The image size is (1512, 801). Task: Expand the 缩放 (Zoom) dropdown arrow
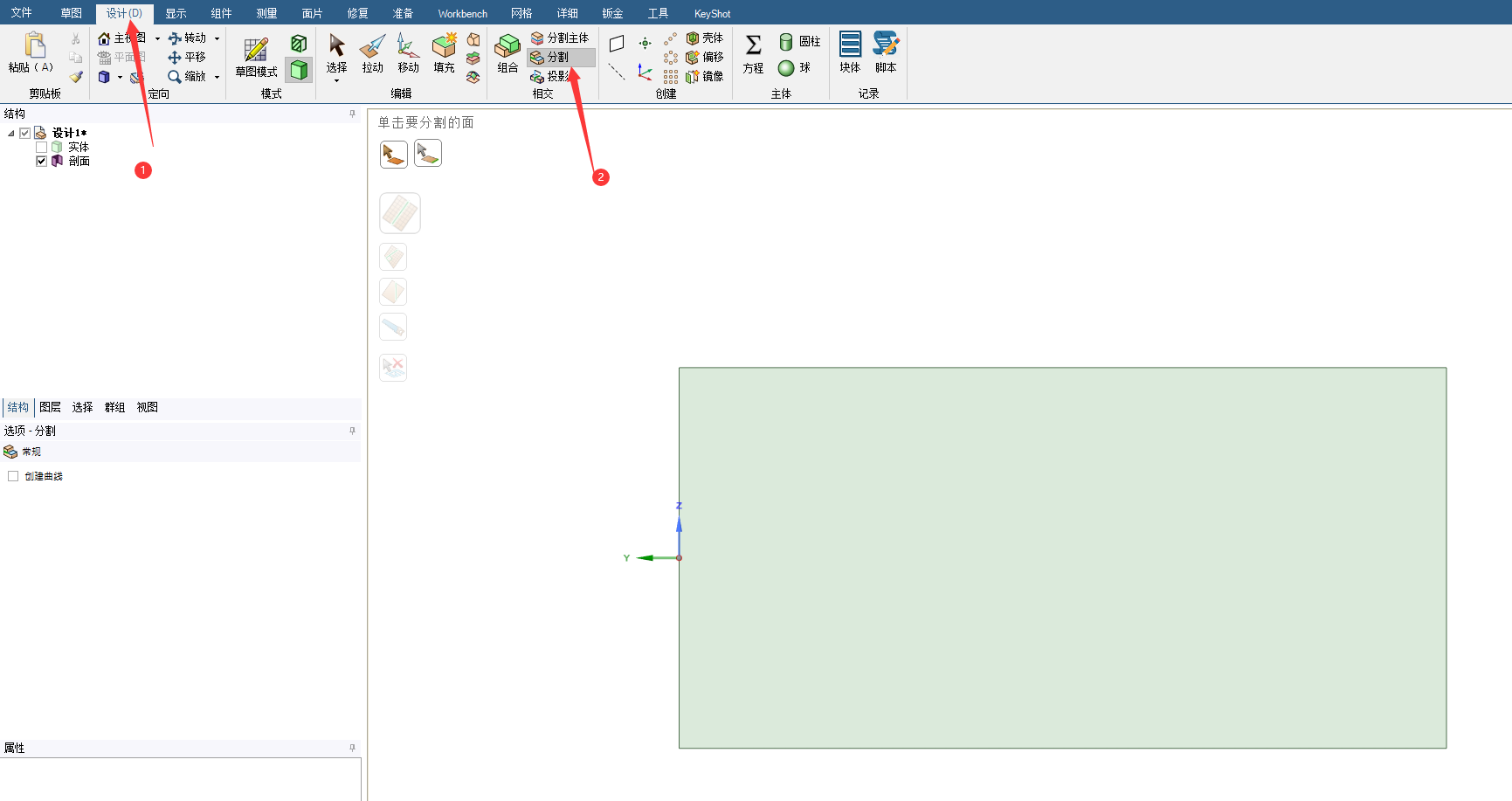pos(217,77)
